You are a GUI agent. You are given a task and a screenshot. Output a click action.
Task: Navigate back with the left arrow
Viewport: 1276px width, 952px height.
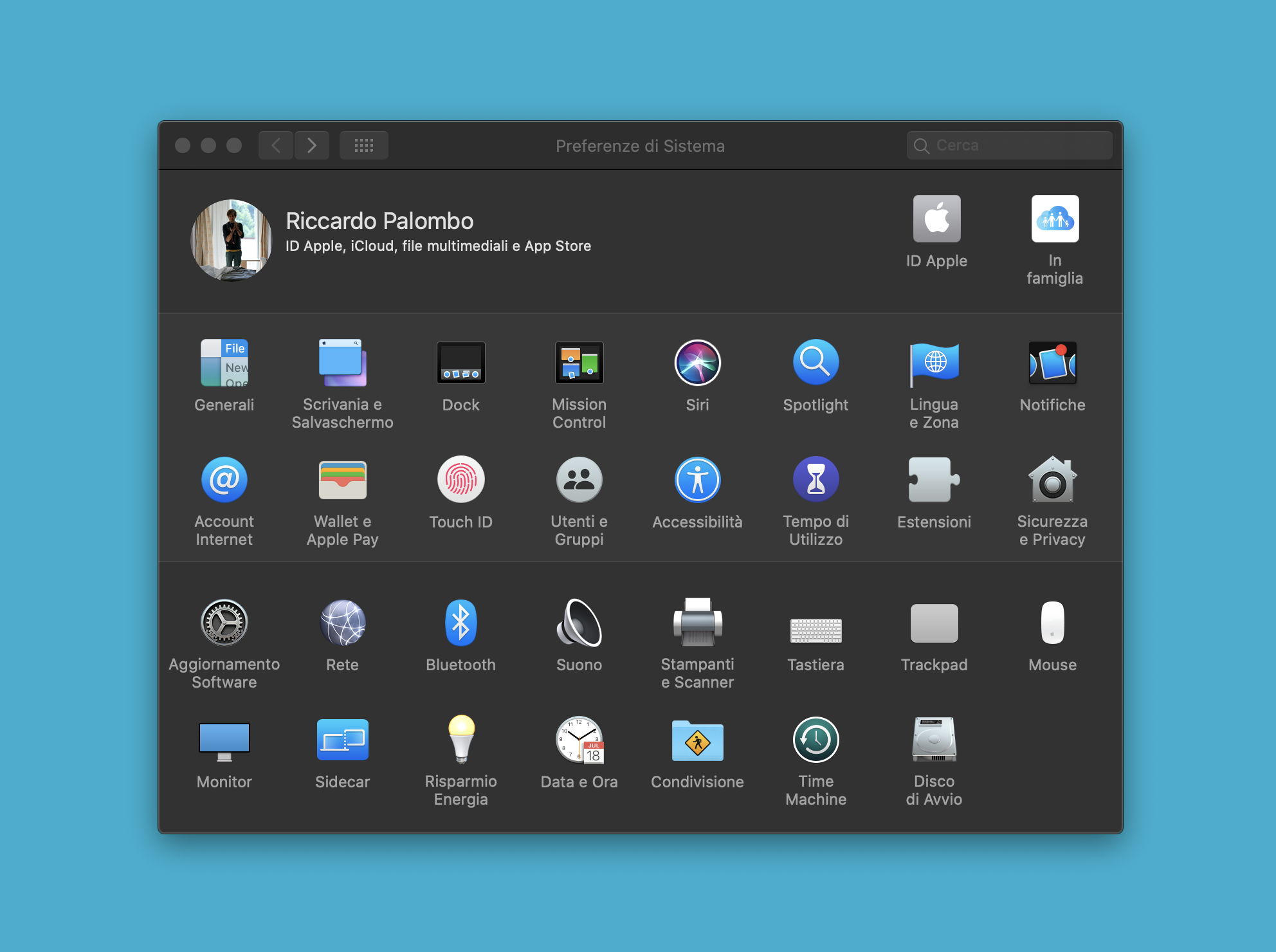tap(275, 145)
